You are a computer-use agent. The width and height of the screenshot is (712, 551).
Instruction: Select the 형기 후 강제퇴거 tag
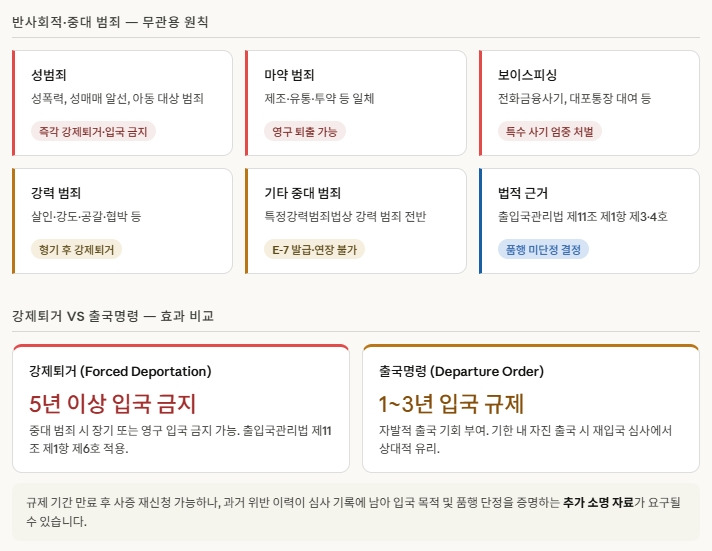click(76, 249)
